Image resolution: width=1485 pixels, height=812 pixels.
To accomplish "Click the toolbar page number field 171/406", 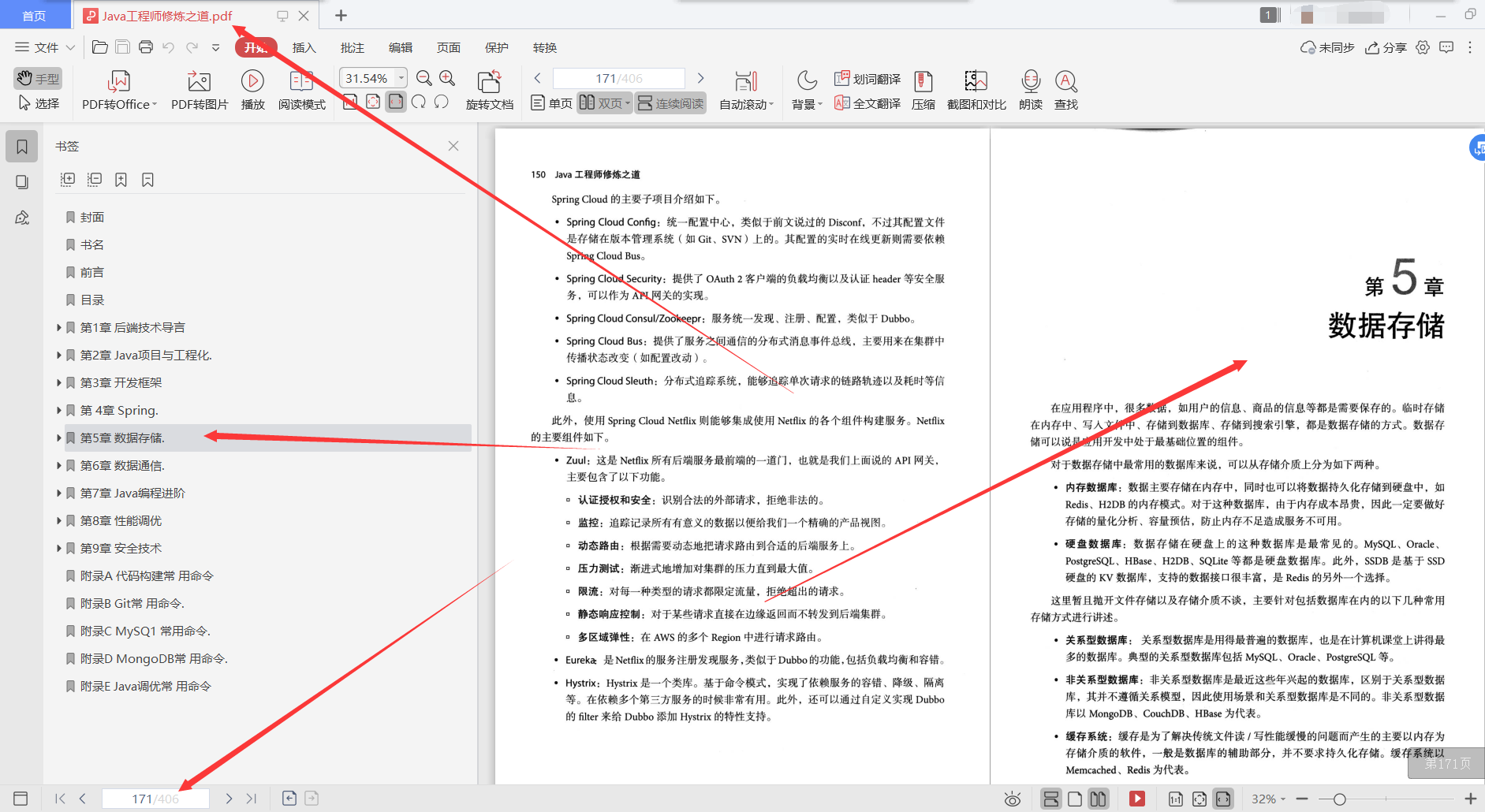I will point(619,78).
